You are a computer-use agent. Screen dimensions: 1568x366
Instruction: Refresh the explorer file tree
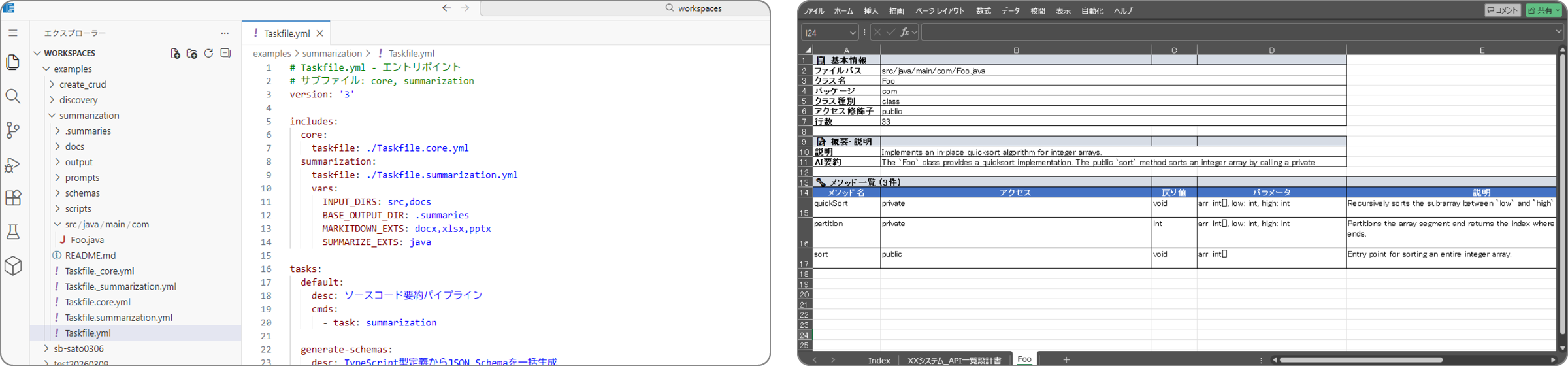click(209, 54)
